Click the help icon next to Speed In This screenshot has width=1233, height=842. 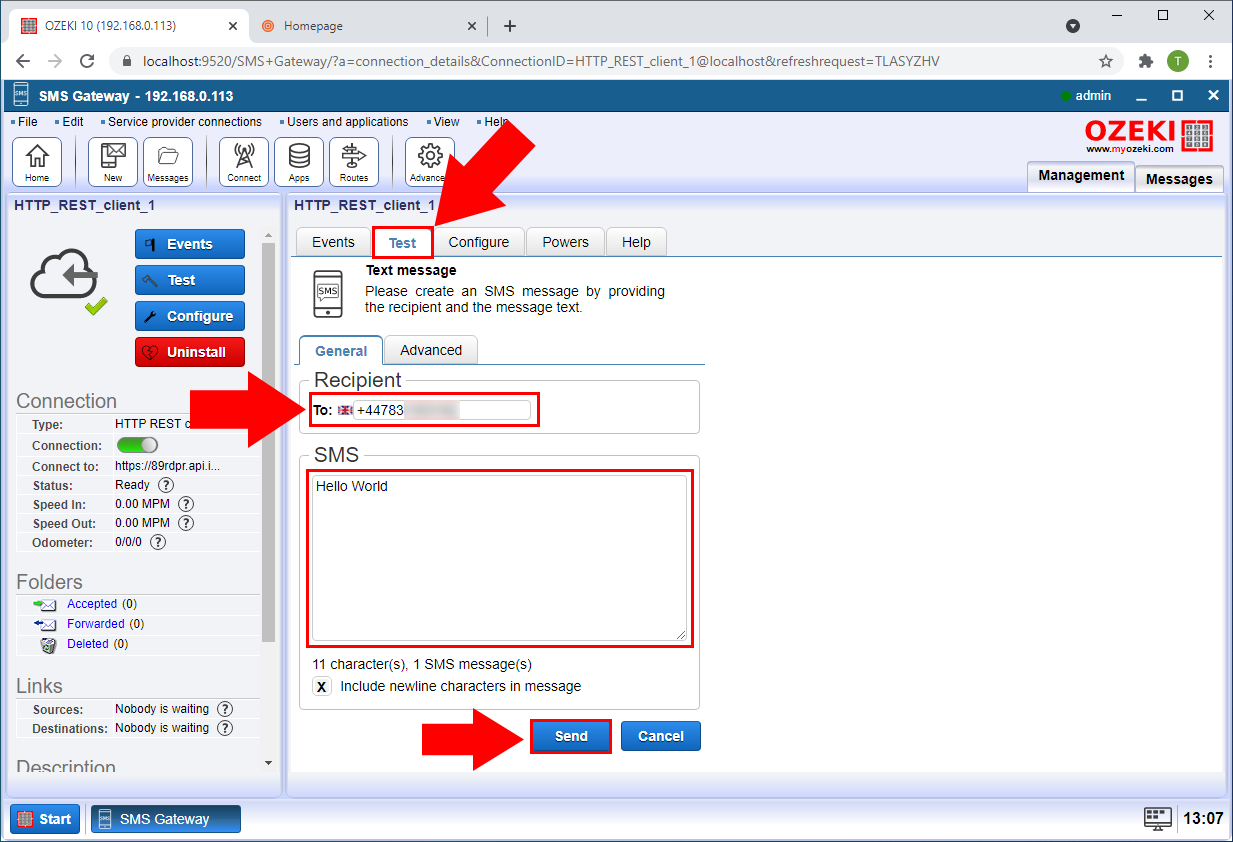186,504
